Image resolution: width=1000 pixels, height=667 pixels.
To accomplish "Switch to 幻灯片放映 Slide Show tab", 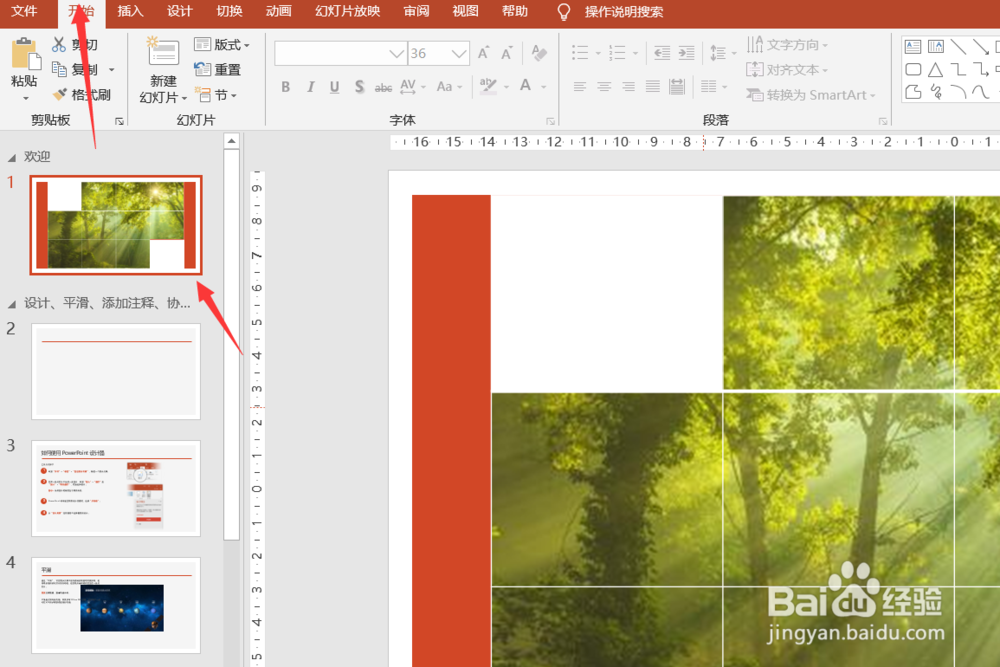I will point(348,11).
